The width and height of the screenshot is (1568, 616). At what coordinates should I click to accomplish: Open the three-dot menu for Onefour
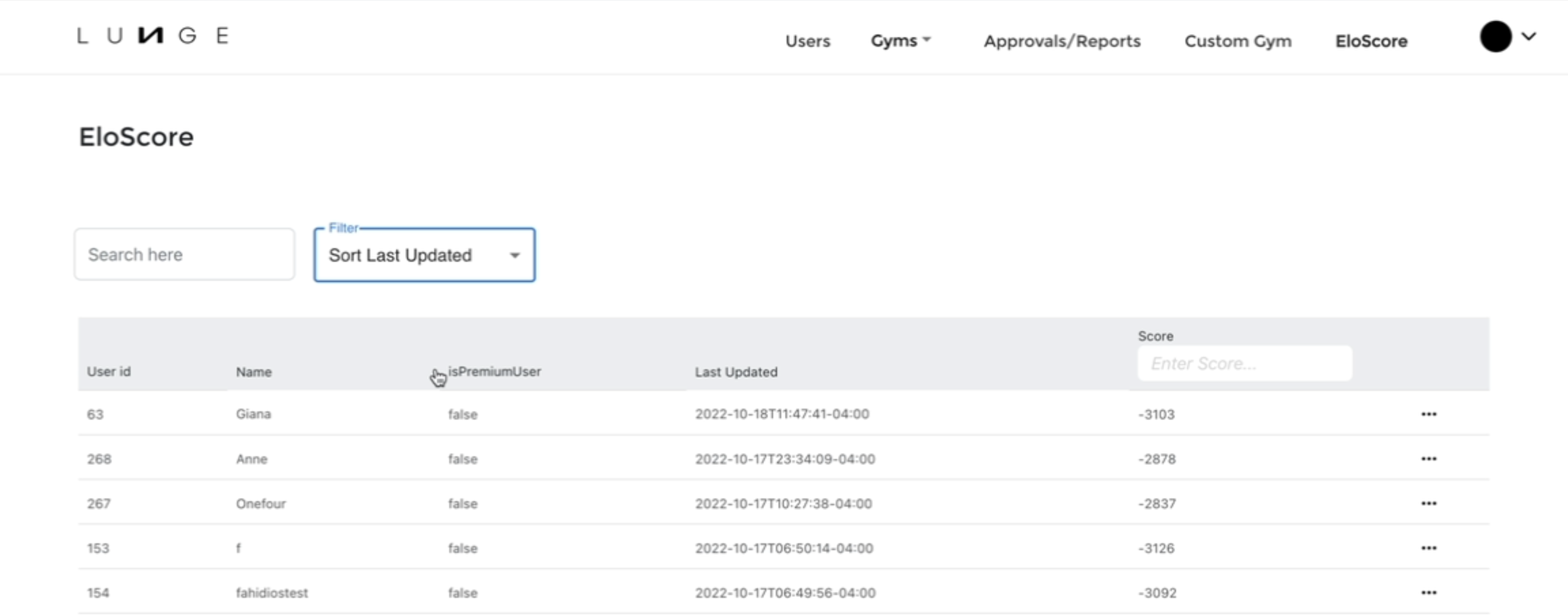click(x=1428, y=503)
